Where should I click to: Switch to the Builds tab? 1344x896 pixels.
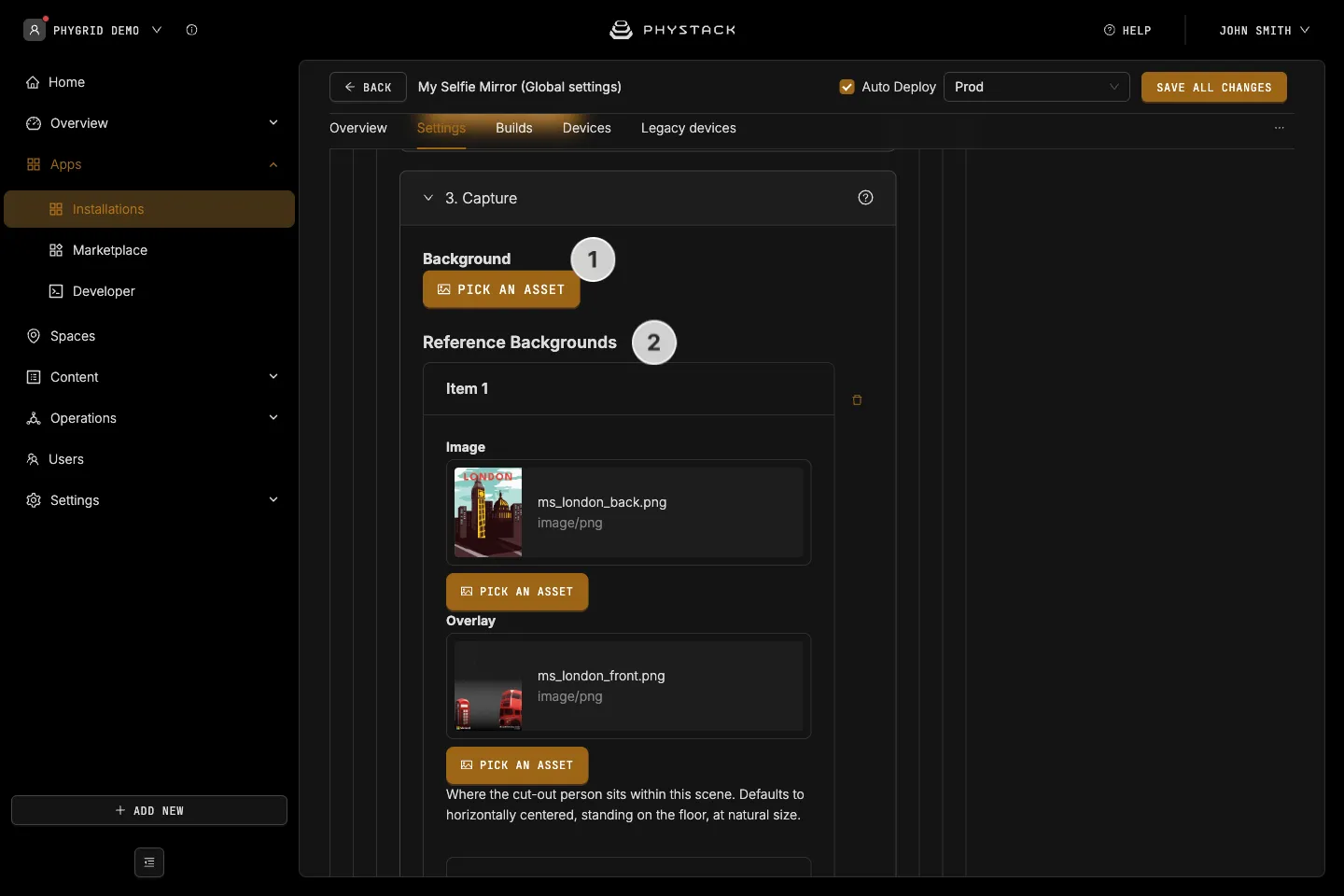click(514, 128)
